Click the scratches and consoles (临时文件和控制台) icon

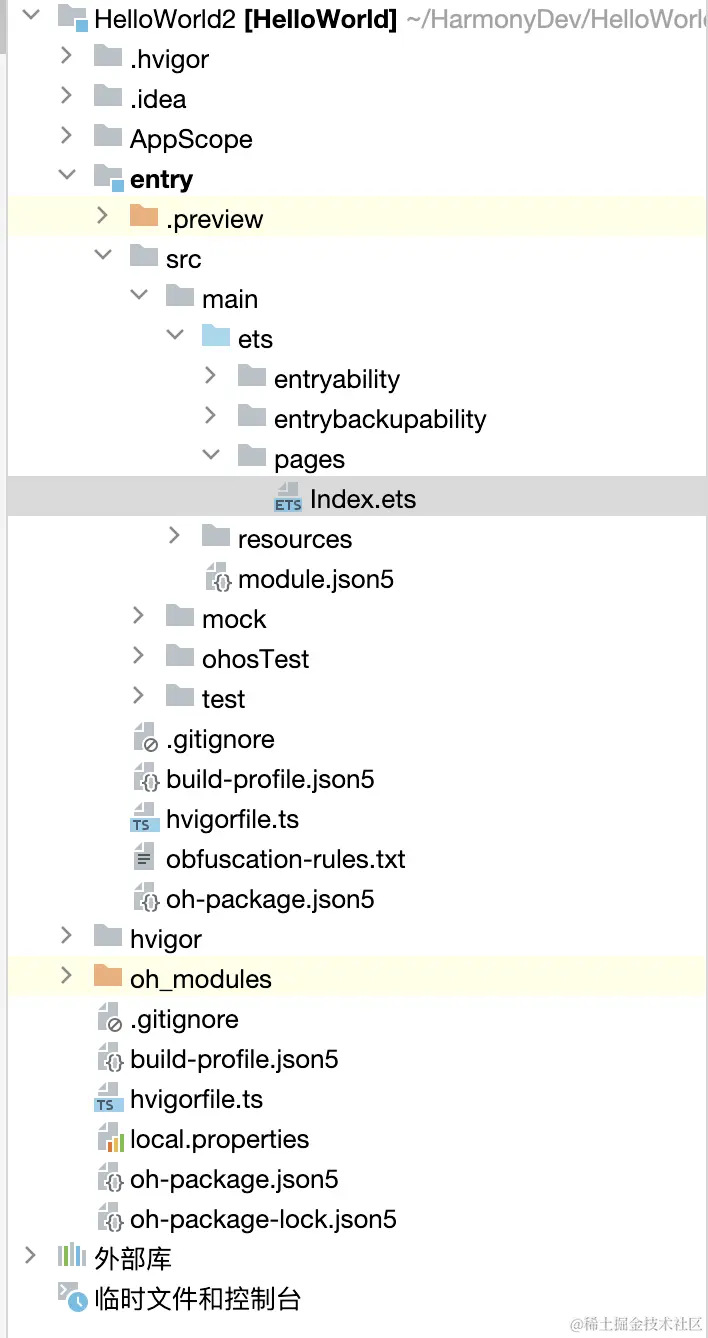point(72,1298)
